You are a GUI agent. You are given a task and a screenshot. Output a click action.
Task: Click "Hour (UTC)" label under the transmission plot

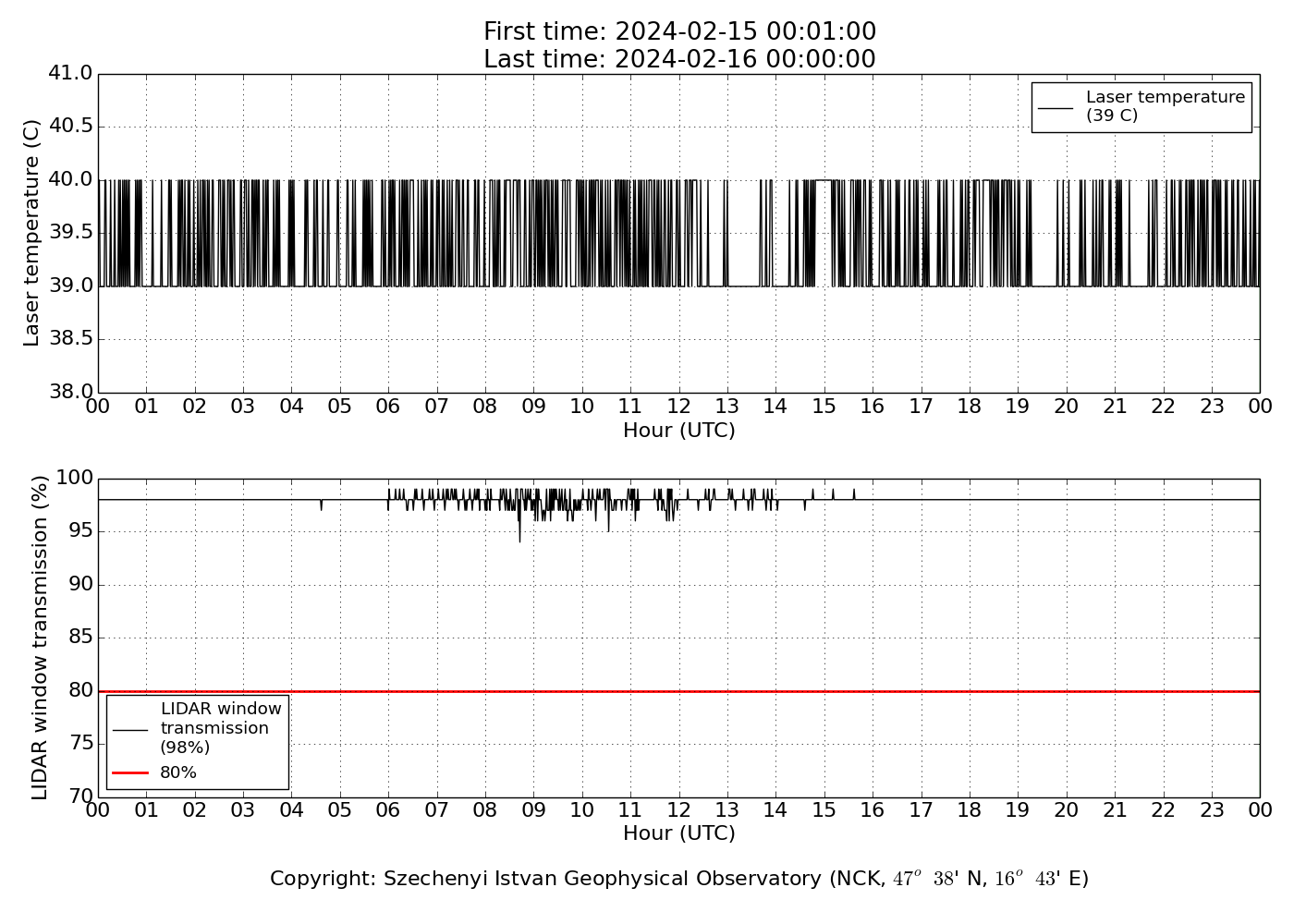[679, 833]
